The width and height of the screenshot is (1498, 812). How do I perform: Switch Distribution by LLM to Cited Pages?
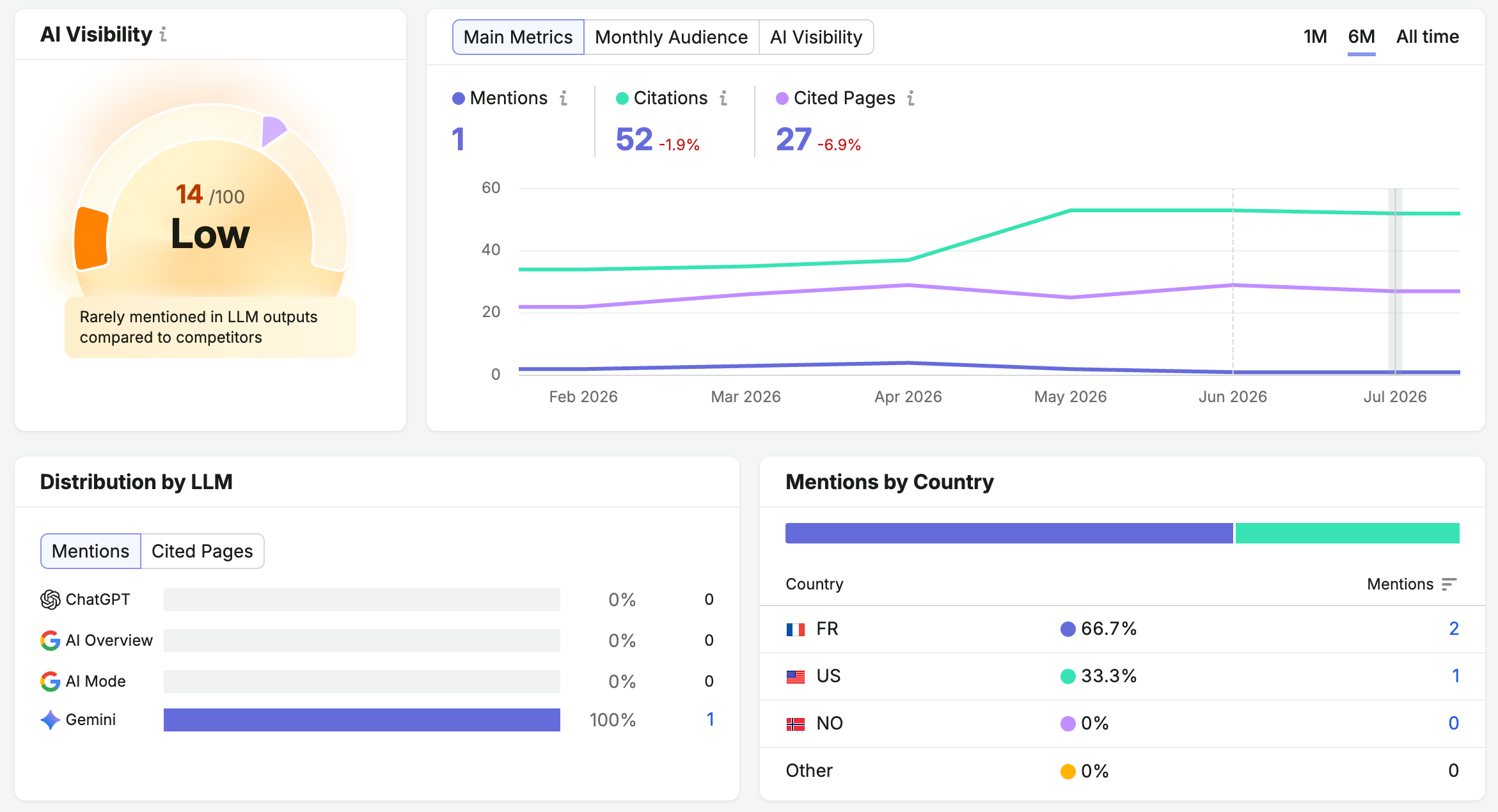coord(202,551)
